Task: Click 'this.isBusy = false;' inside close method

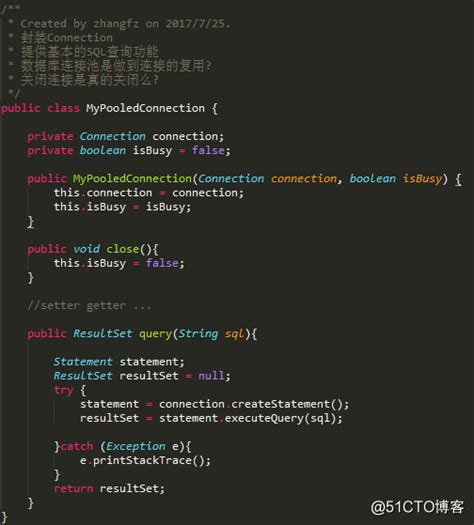Action: [119, 263]
